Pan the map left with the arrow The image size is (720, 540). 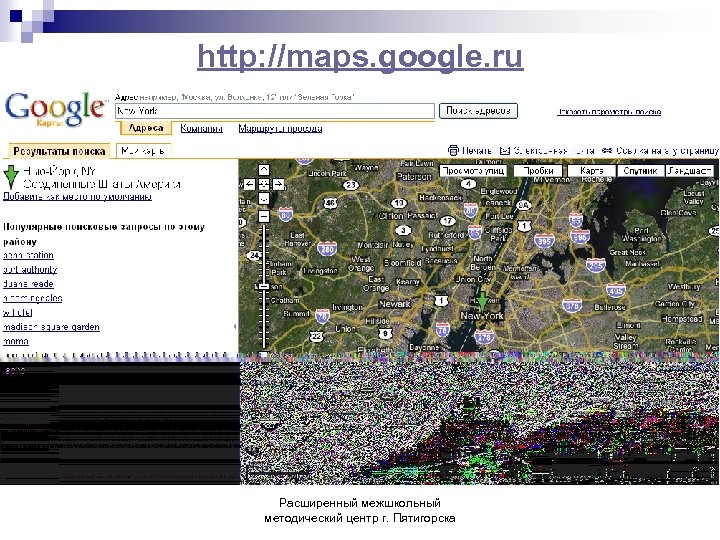249,184
